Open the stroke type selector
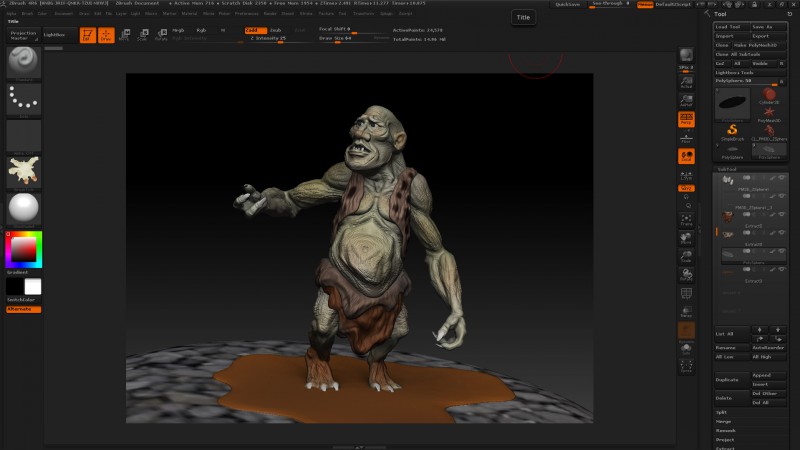The image size is (800, 450). coord(24,99)
